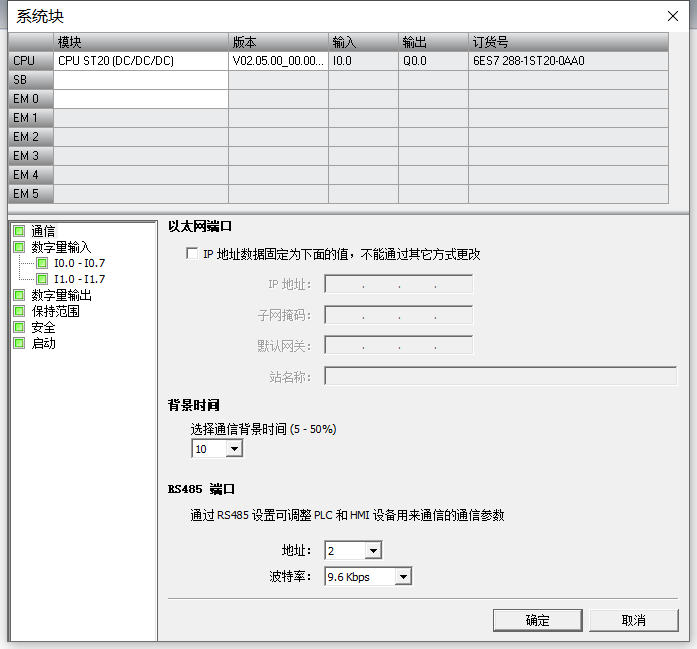Click the green icon beside 启动
This screenshot has height=649, width=697.
(19, 343)
